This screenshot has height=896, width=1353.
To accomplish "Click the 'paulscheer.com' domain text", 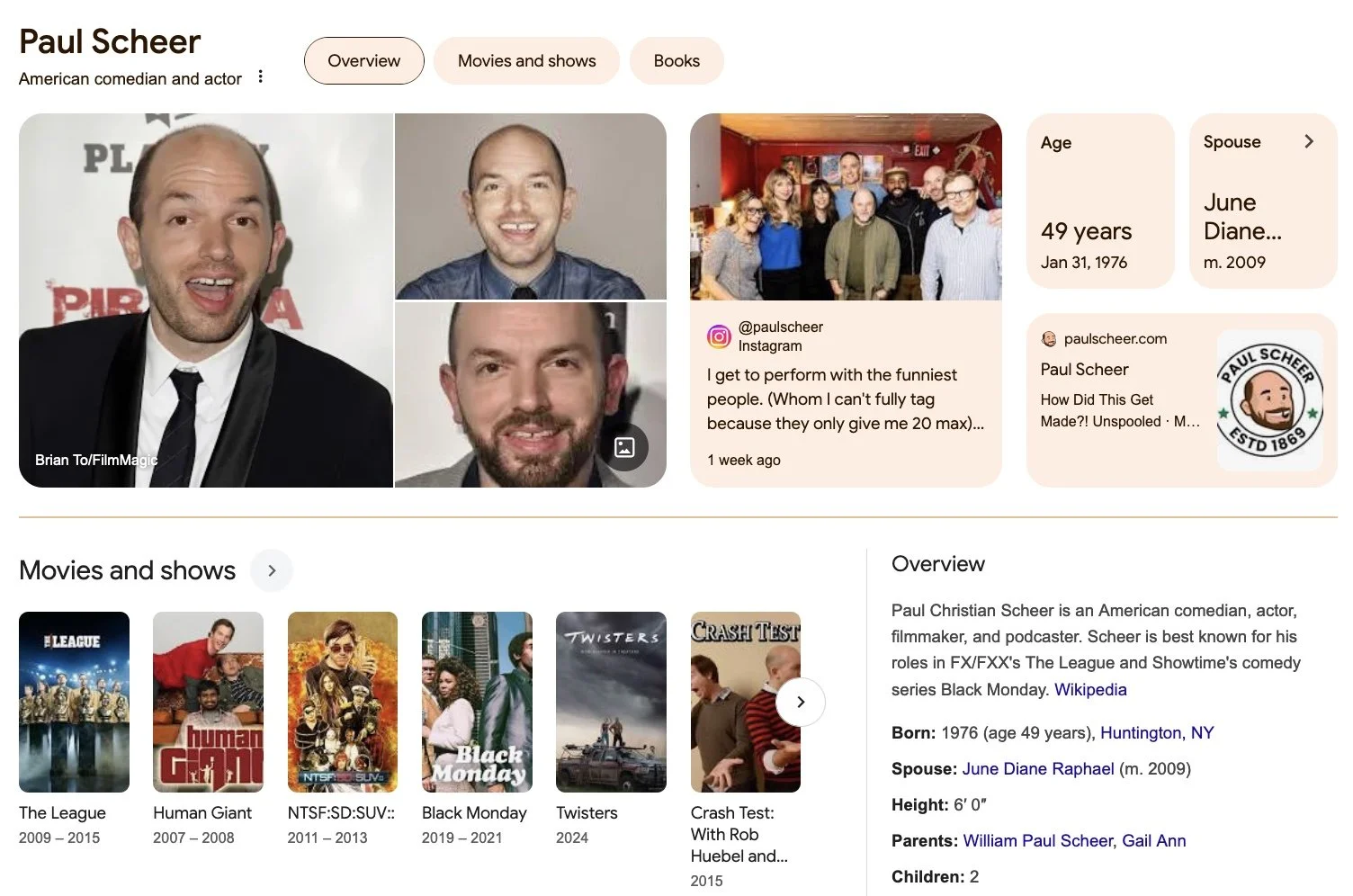I will 1116,338.
